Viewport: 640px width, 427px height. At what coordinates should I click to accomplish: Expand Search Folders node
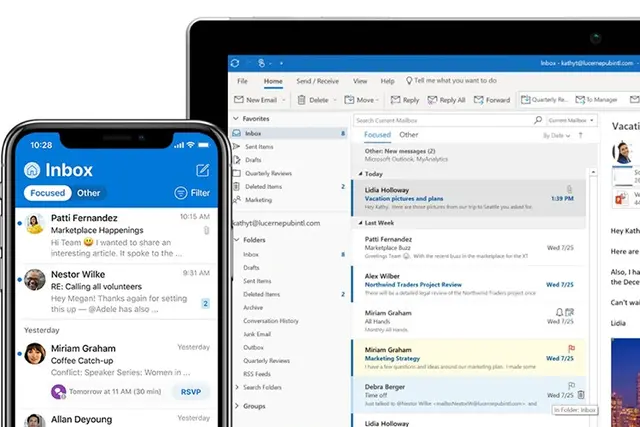click(237, 387)
